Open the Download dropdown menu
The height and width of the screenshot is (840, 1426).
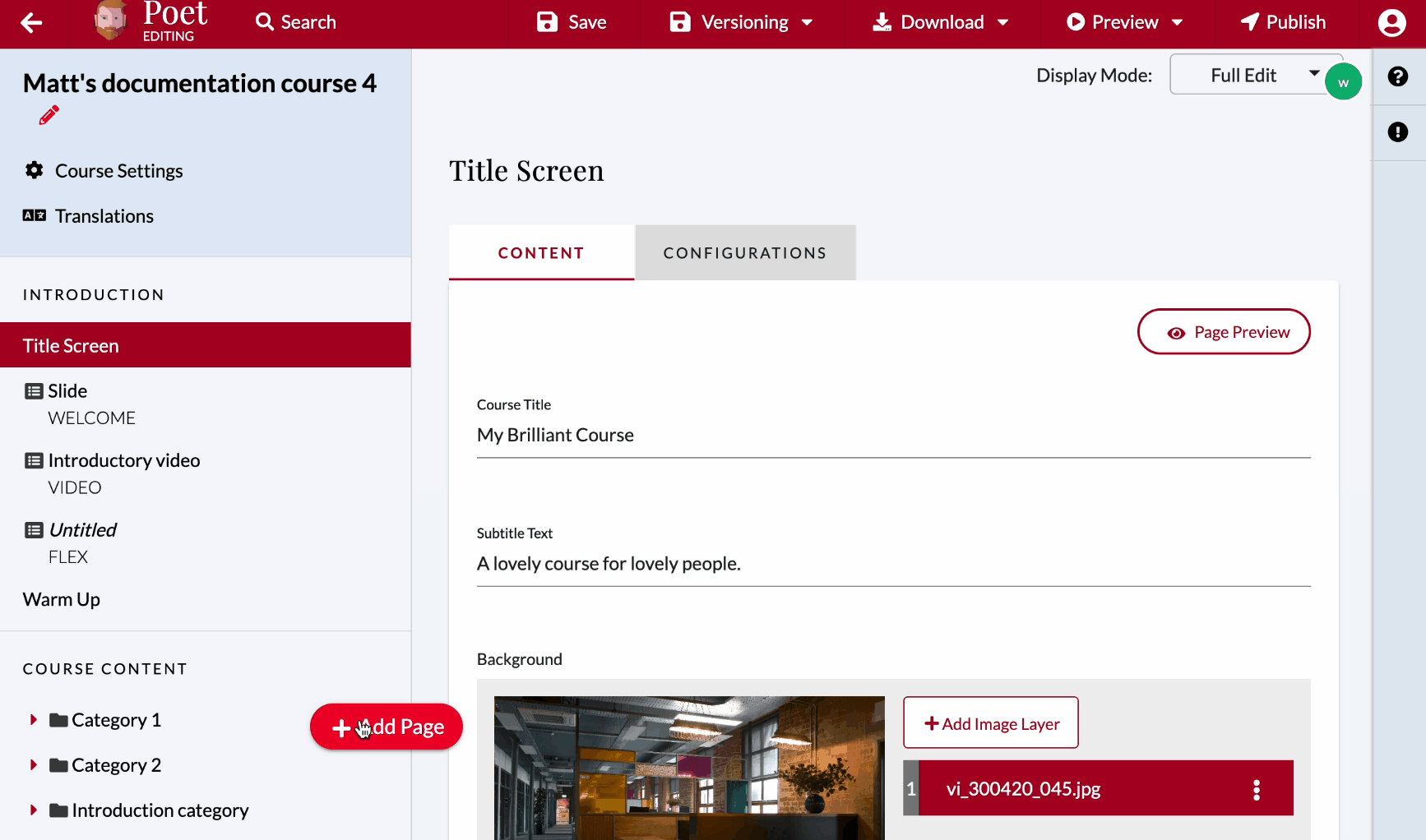tap(942, 22)
